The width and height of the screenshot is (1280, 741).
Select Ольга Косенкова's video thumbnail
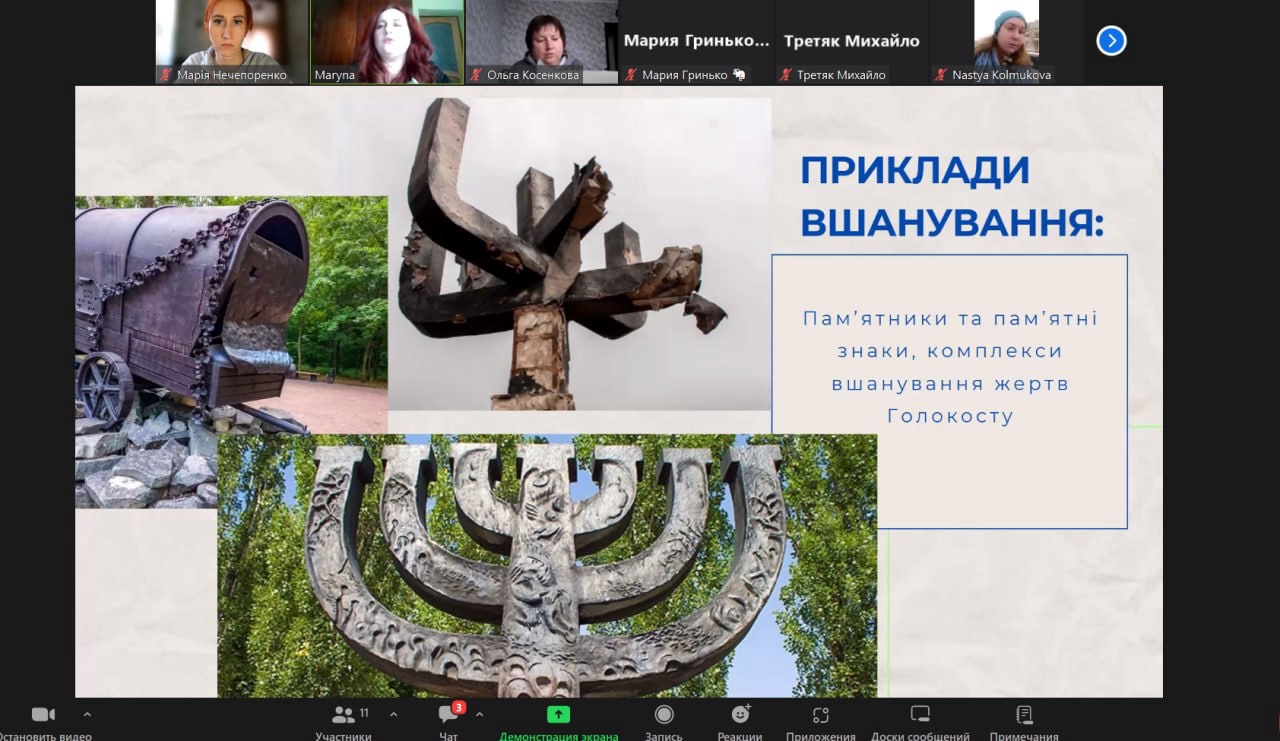click(x=542, y=41)
